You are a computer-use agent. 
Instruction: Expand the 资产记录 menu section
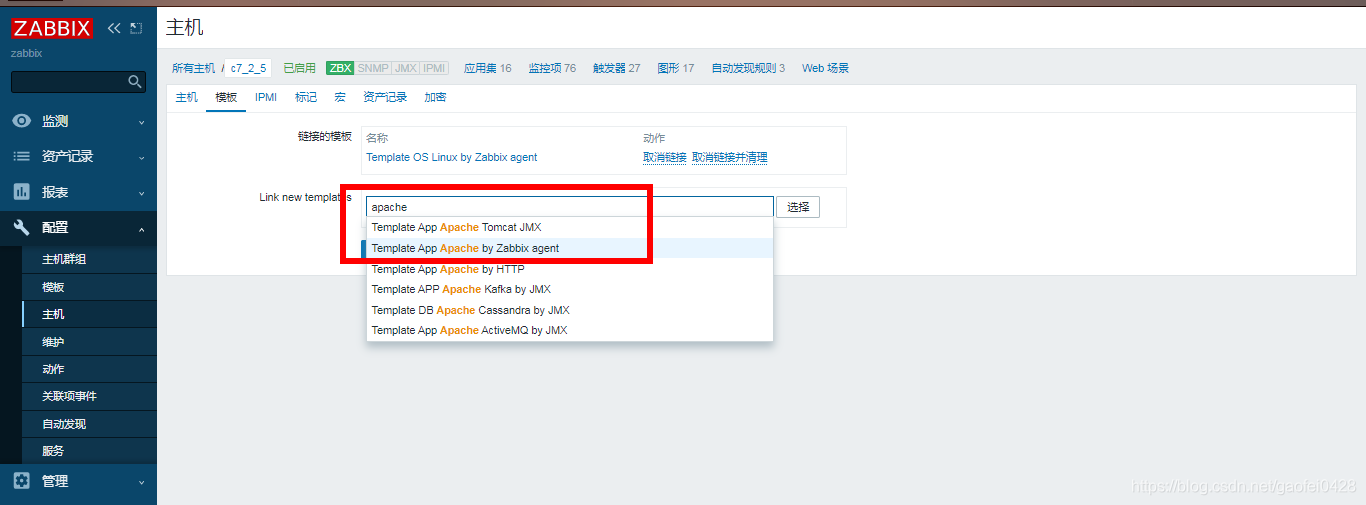point(78,156)
